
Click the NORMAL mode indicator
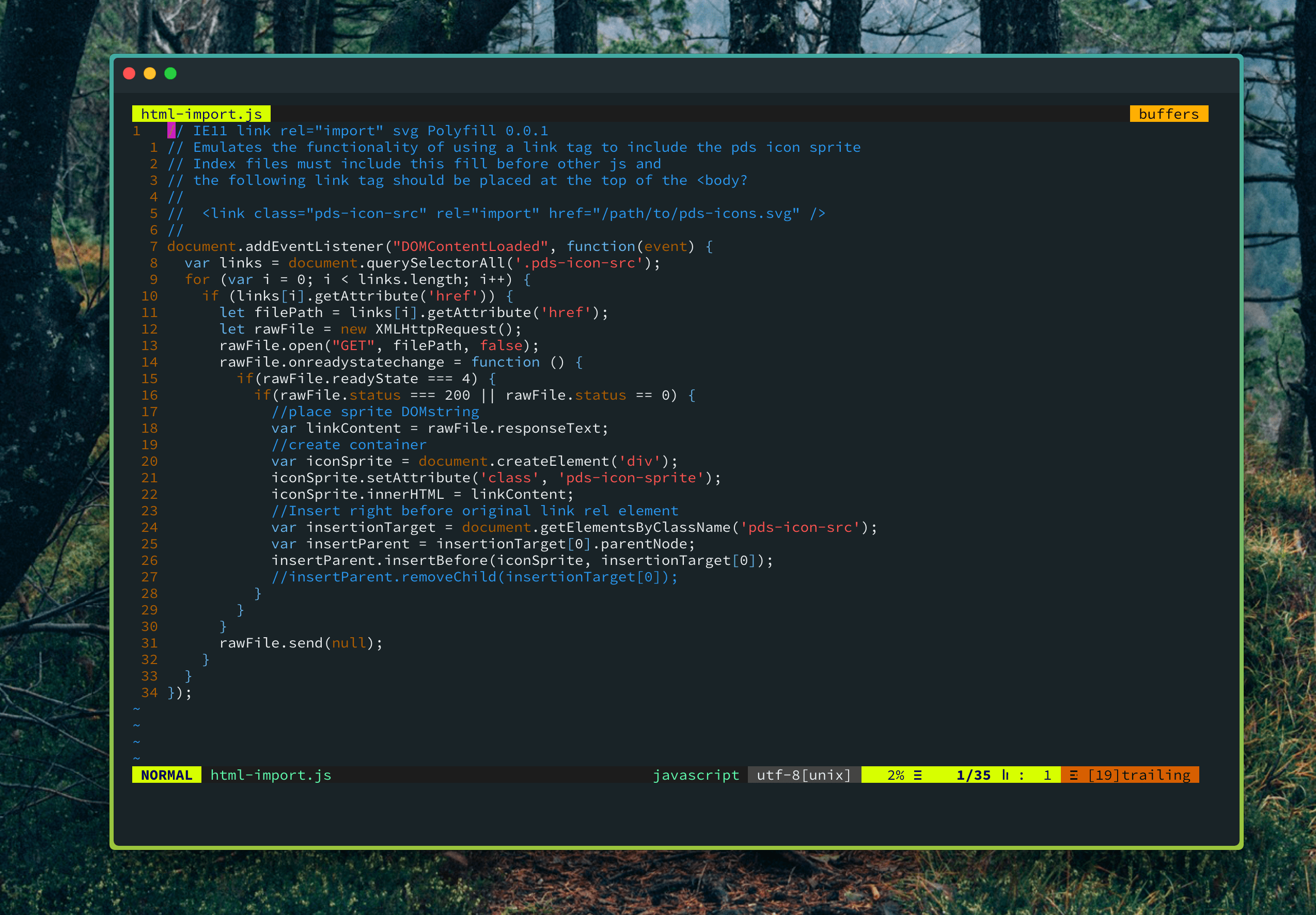(167, 775)
